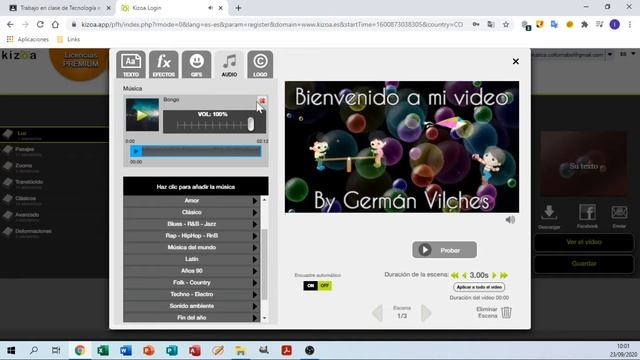This screenshot has width=640, height=360.
Task: Click the video preview image
Action: (402, 147)
